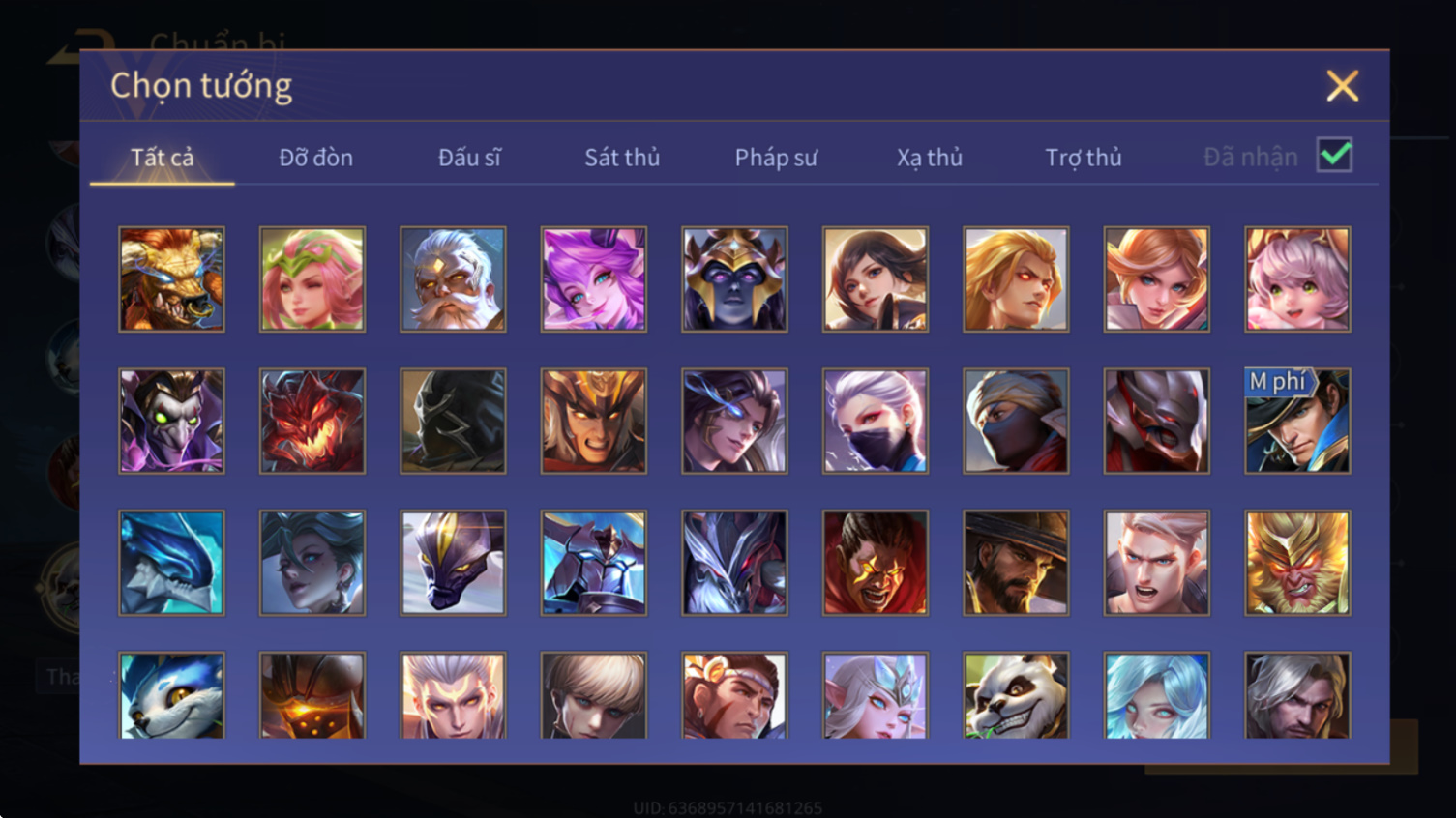
Task: Pick the red demon-faced hero portrait
Action: pyautogui.click(x=312, y=421)
